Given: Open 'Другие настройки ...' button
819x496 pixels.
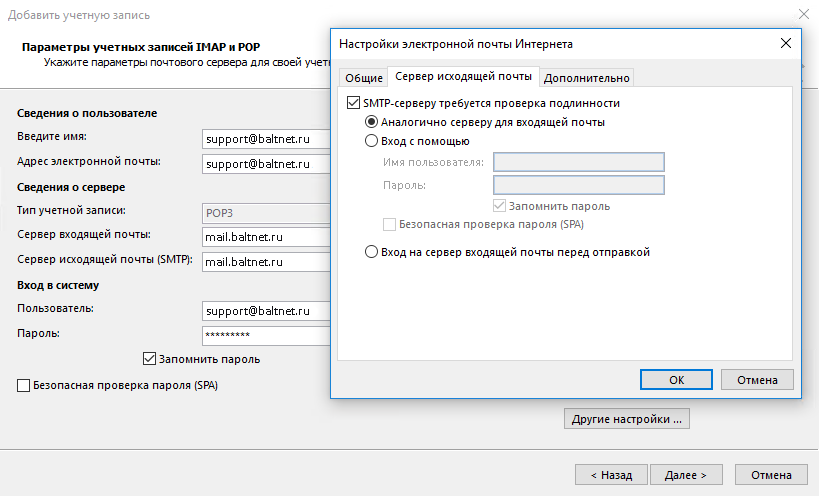Looking at the screenshot, I should click(627, 419).
